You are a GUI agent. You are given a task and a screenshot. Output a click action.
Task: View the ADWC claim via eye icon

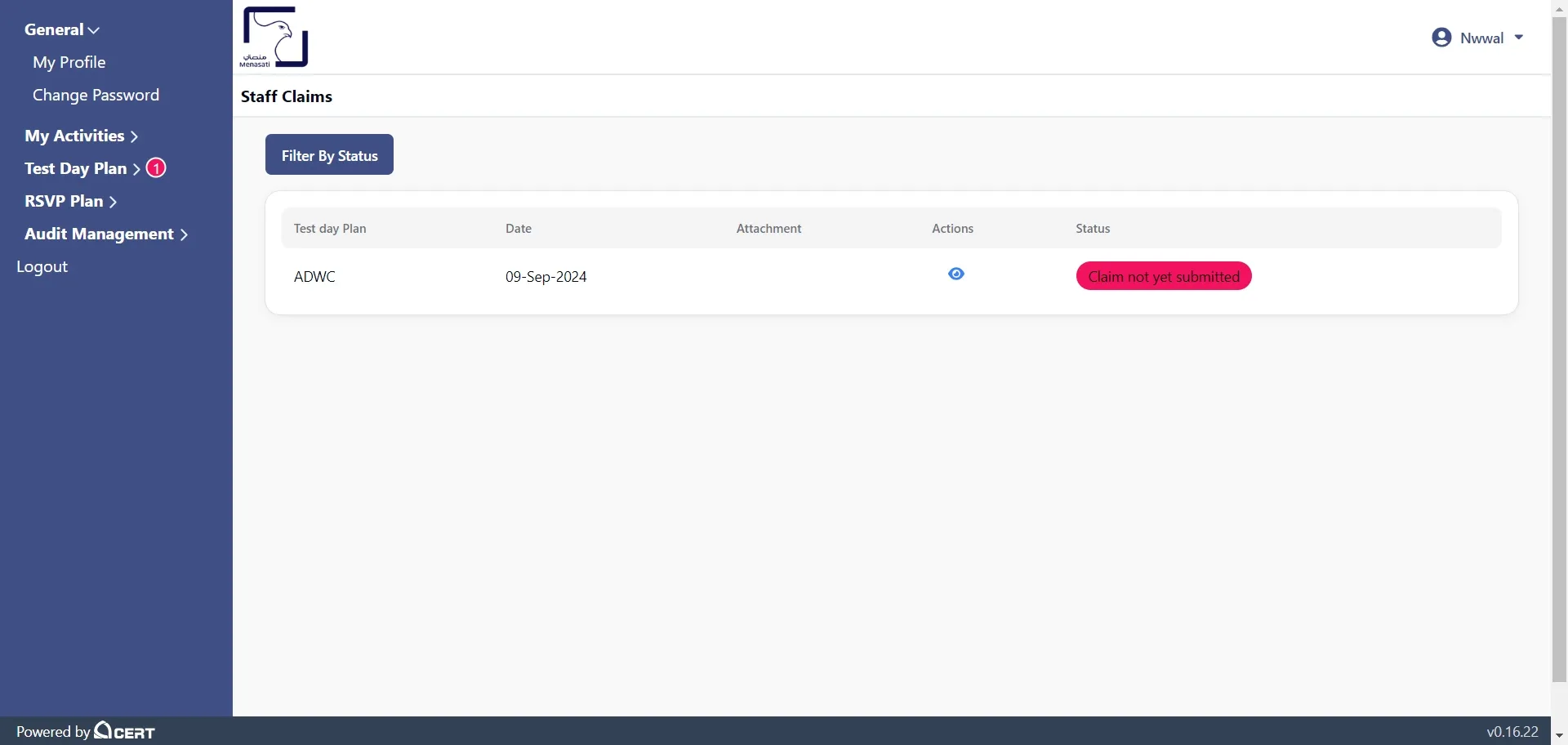coord(955,274)
